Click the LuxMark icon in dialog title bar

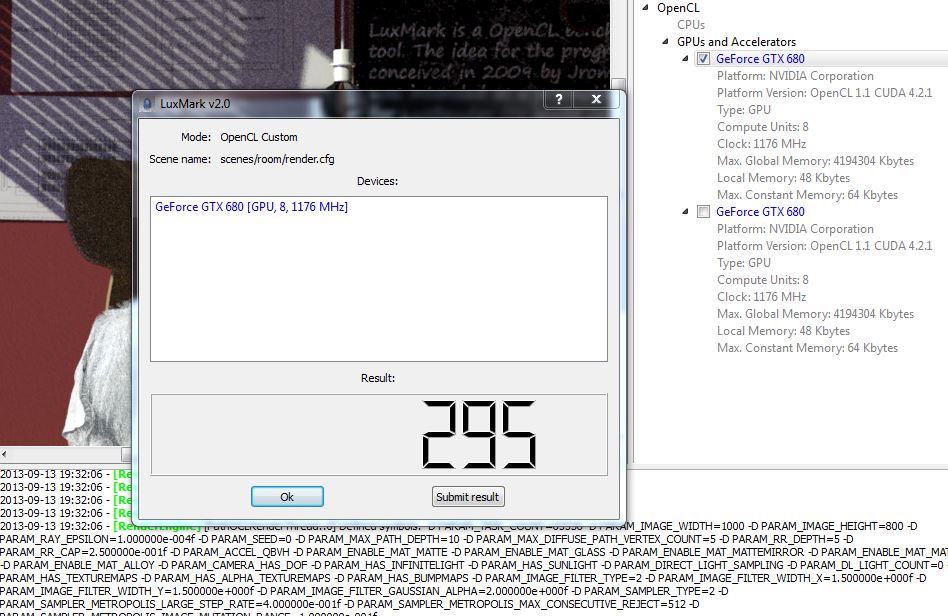click(x=147, y=104)
